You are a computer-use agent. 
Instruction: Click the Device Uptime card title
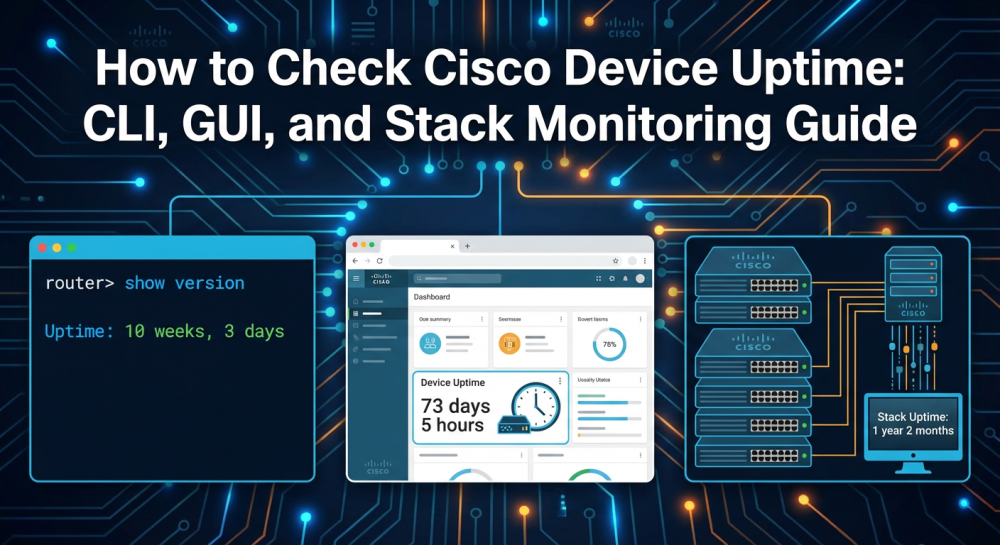tap(453, 382)
